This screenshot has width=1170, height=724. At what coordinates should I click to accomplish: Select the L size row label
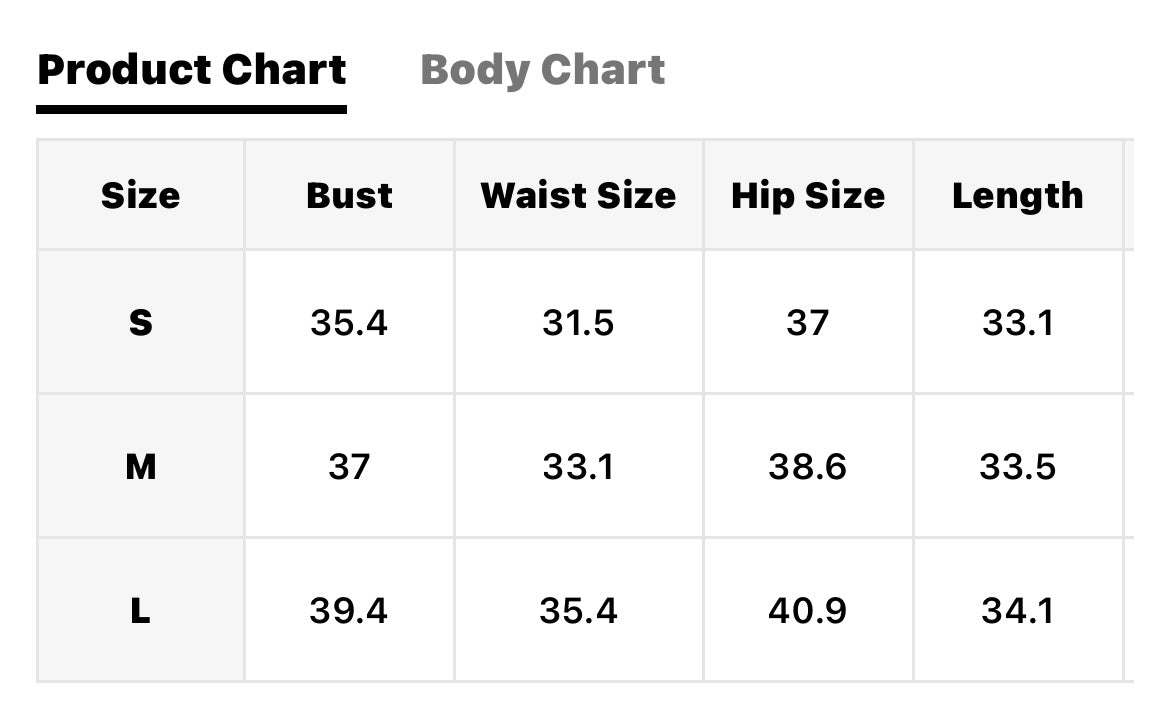pos(140,611)
